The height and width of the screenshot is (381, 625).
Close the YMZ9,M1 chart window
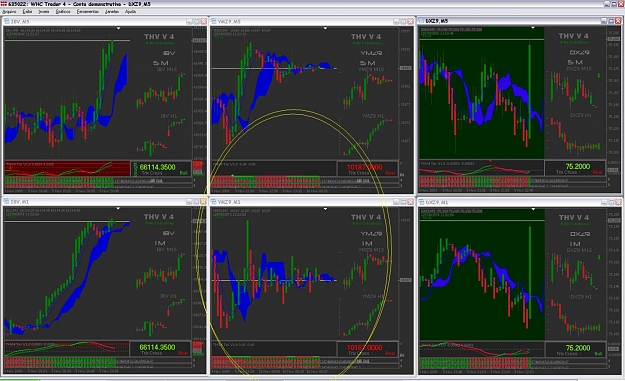[x=411, y=202]
